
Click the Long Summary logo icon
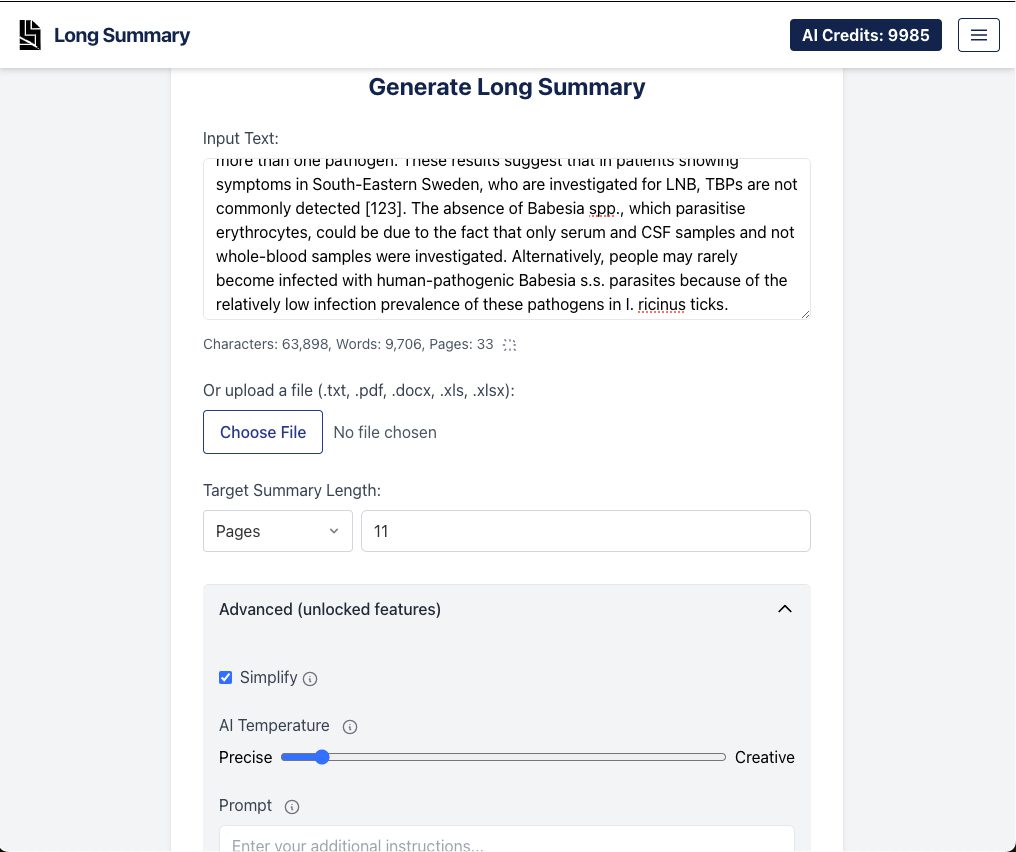point(30,34)
